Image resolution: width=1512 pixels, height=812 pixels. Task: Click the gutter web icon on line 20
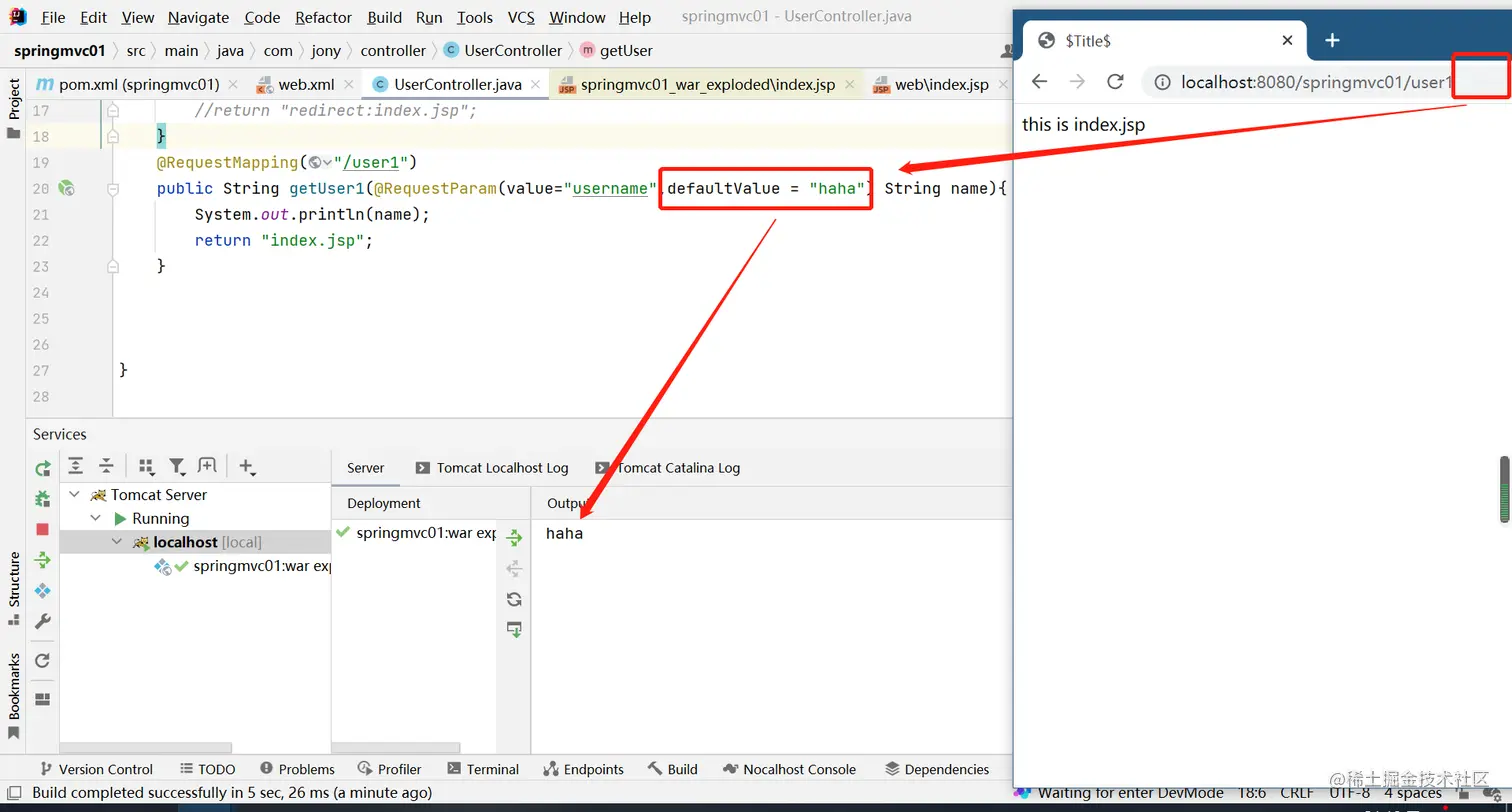[x=66, y=188]
